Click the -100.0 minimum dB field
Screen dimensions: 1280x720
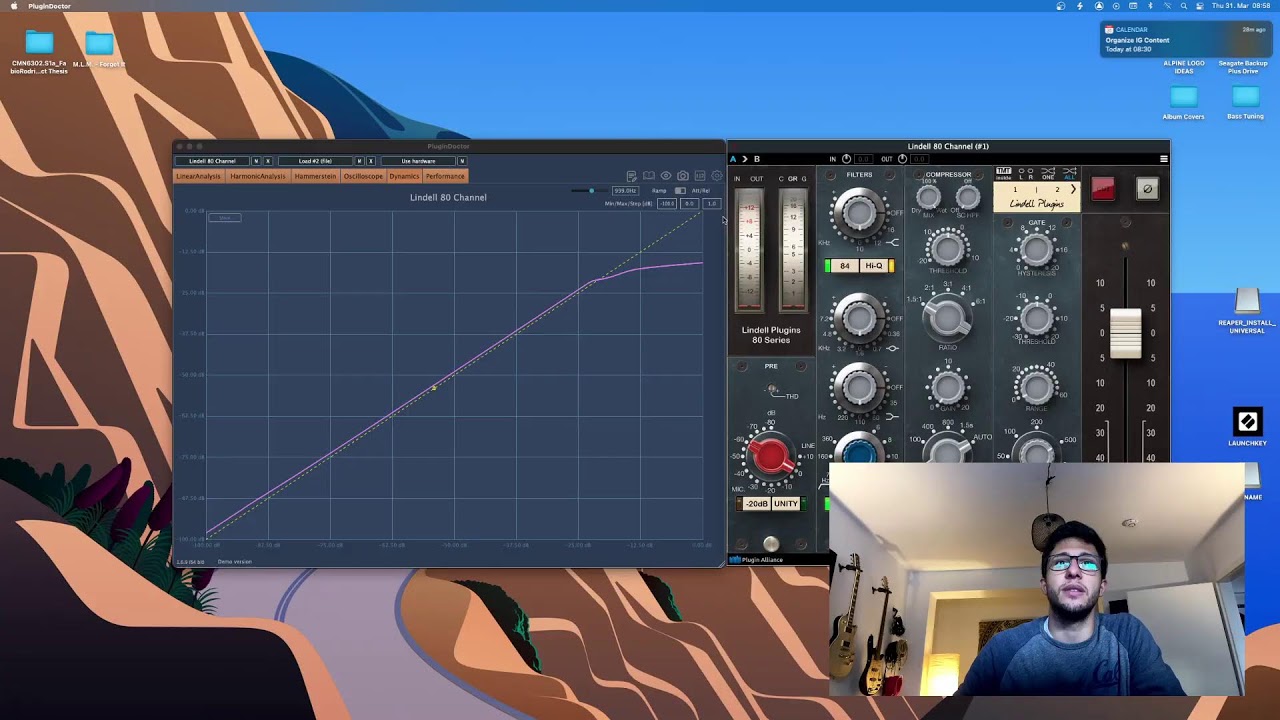point(667,204)
